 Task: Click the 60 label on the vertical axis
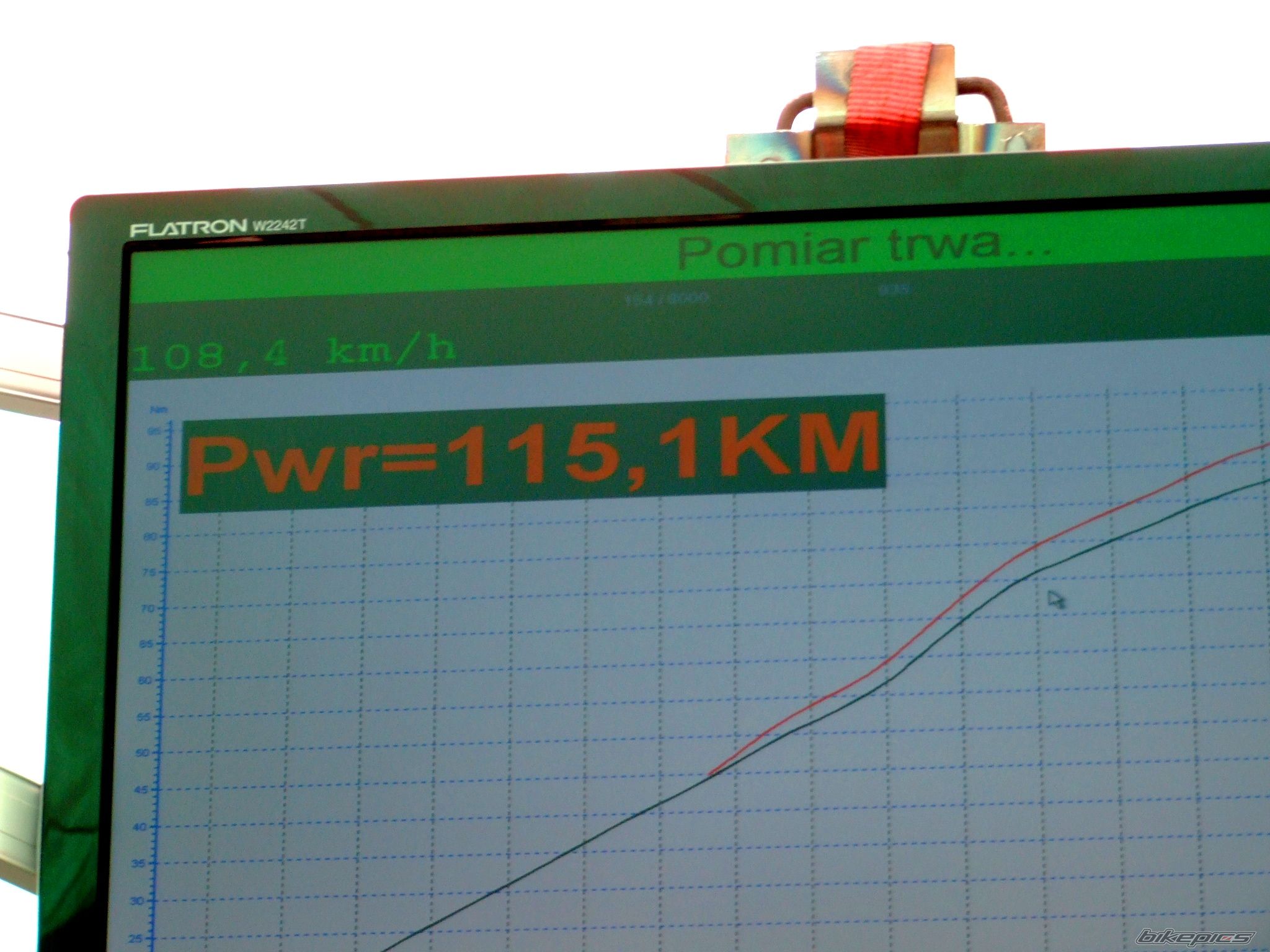(x=145, y=680)
